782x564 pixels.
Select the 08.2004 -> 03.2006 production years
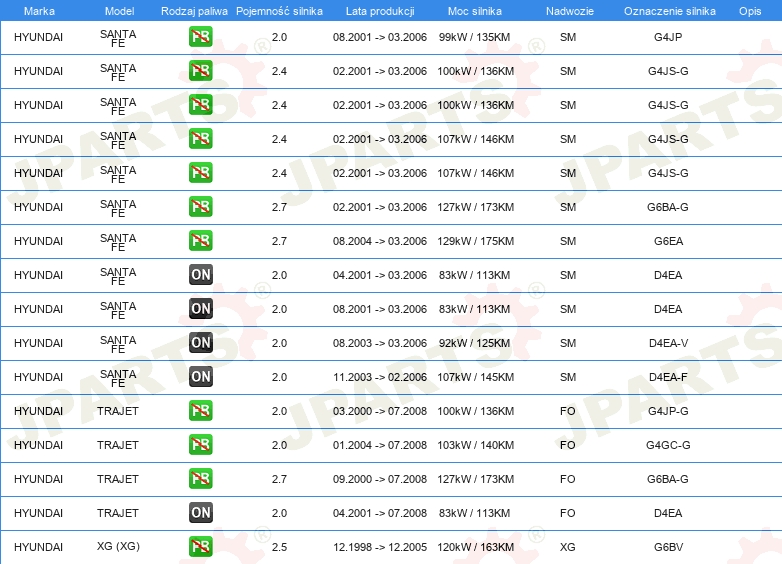pyautogui.click(x=380, y=241)
